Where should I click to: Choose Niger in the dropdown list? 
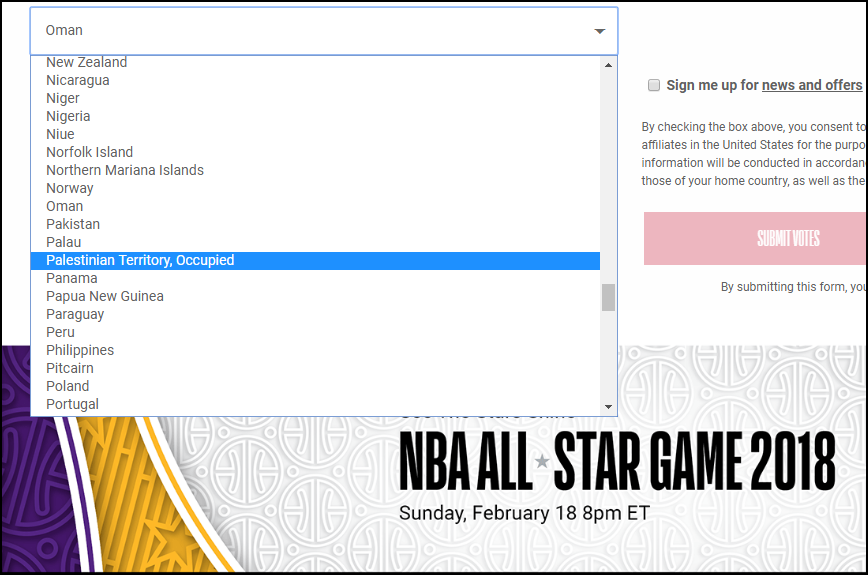click(315, 98)
